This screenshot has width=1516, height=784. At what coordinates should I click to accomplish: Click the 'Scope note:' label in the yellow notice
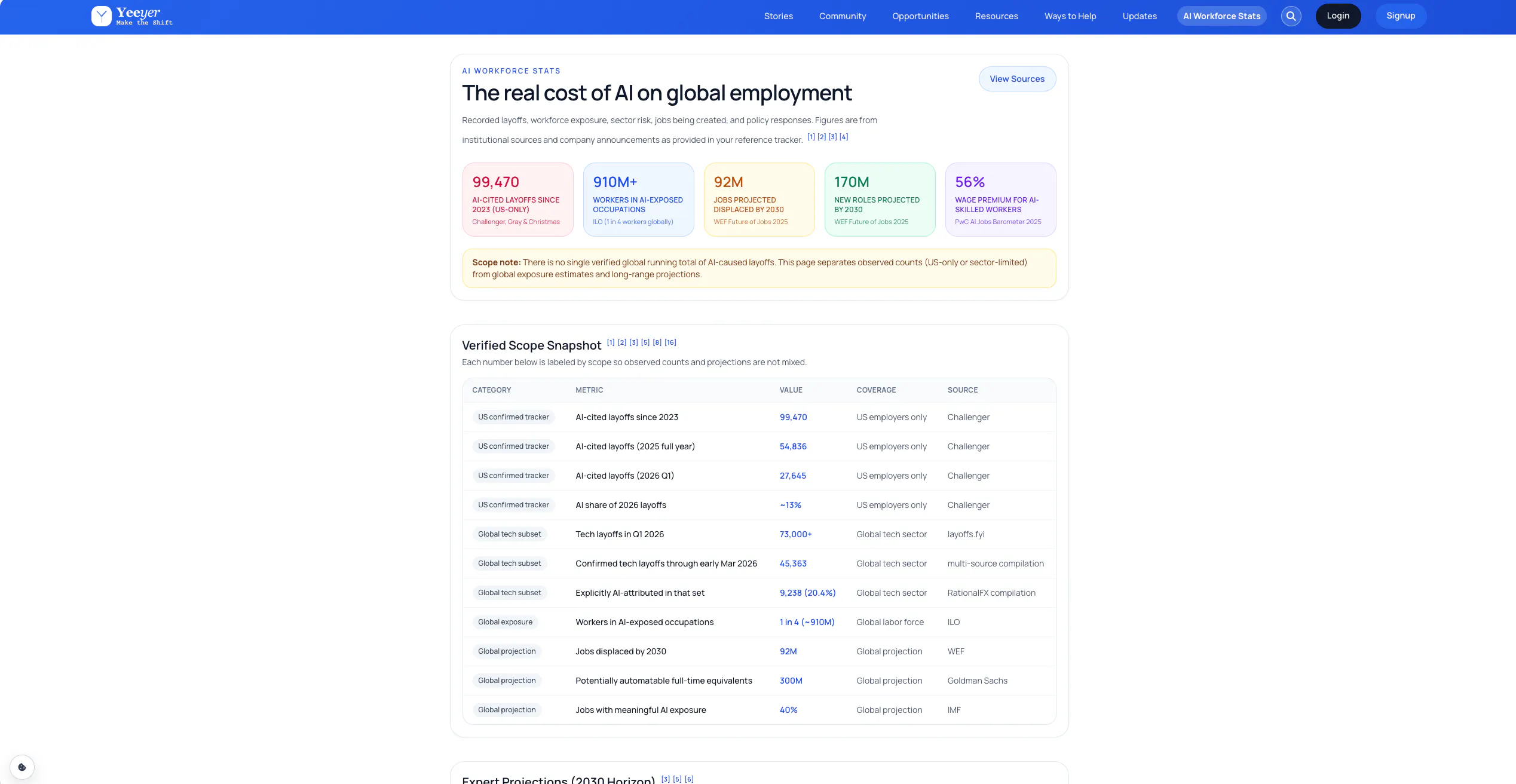tap(496, 262)
